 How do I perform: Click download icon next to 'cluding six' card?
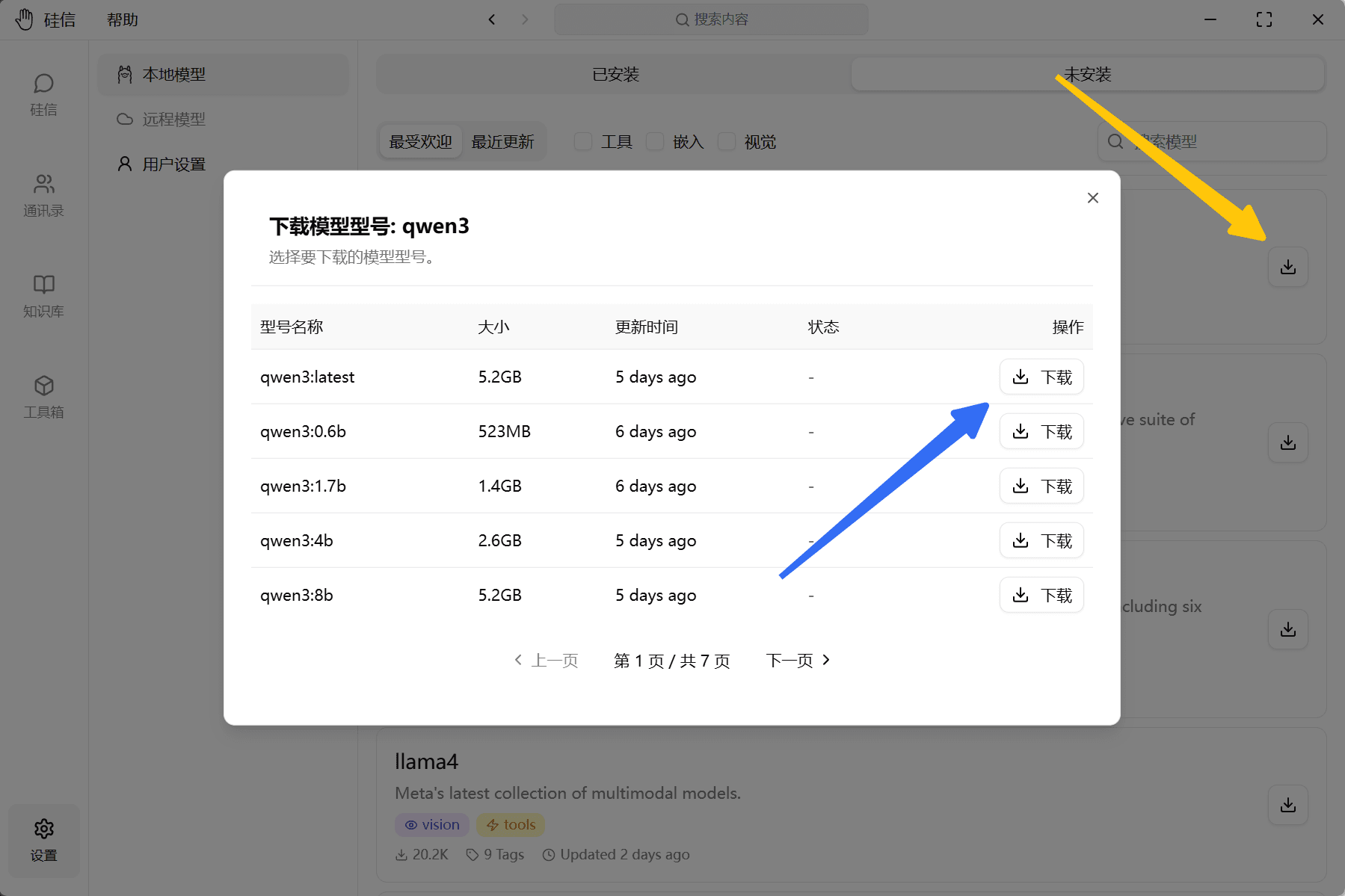[x=1287, y=629]
